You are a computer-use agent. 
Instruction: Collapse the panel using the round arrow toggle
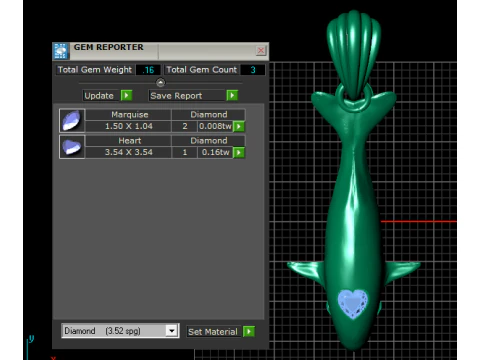coord(160,82)
